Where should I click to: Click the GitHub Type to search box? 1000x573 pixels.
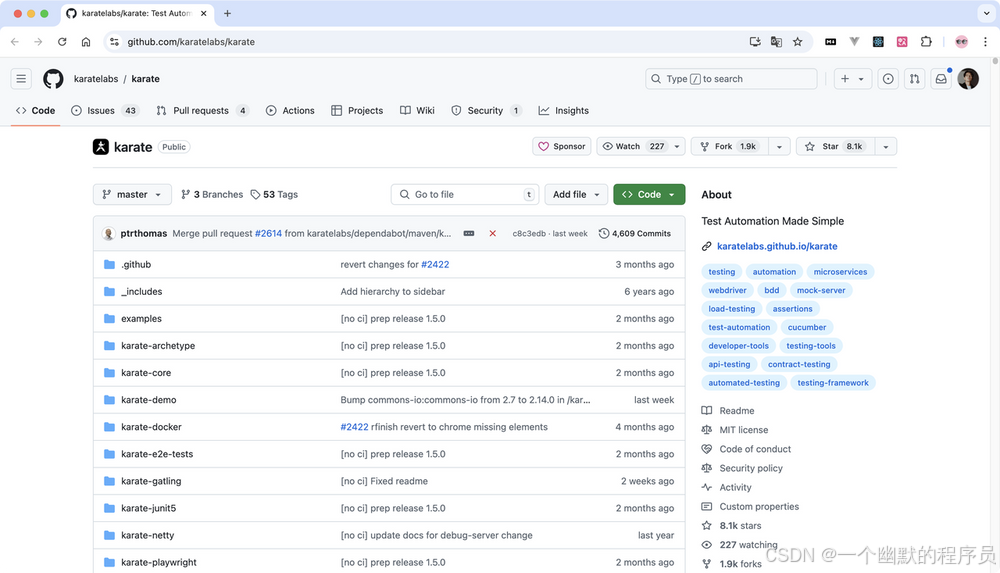pyautogui.click(x=731, y=78)
